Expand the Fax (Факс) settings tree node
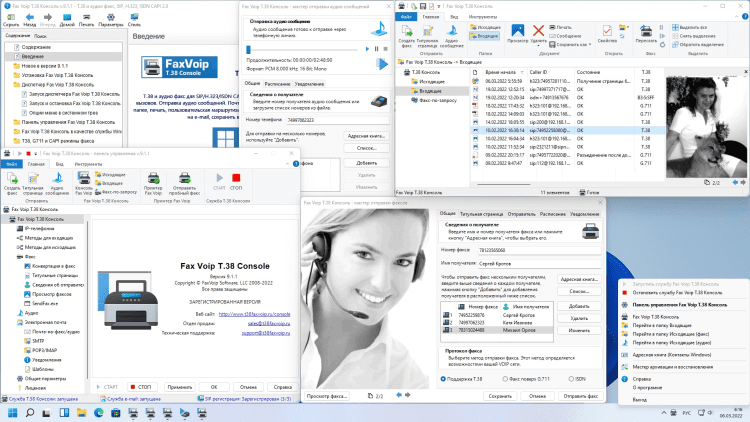 8,255
